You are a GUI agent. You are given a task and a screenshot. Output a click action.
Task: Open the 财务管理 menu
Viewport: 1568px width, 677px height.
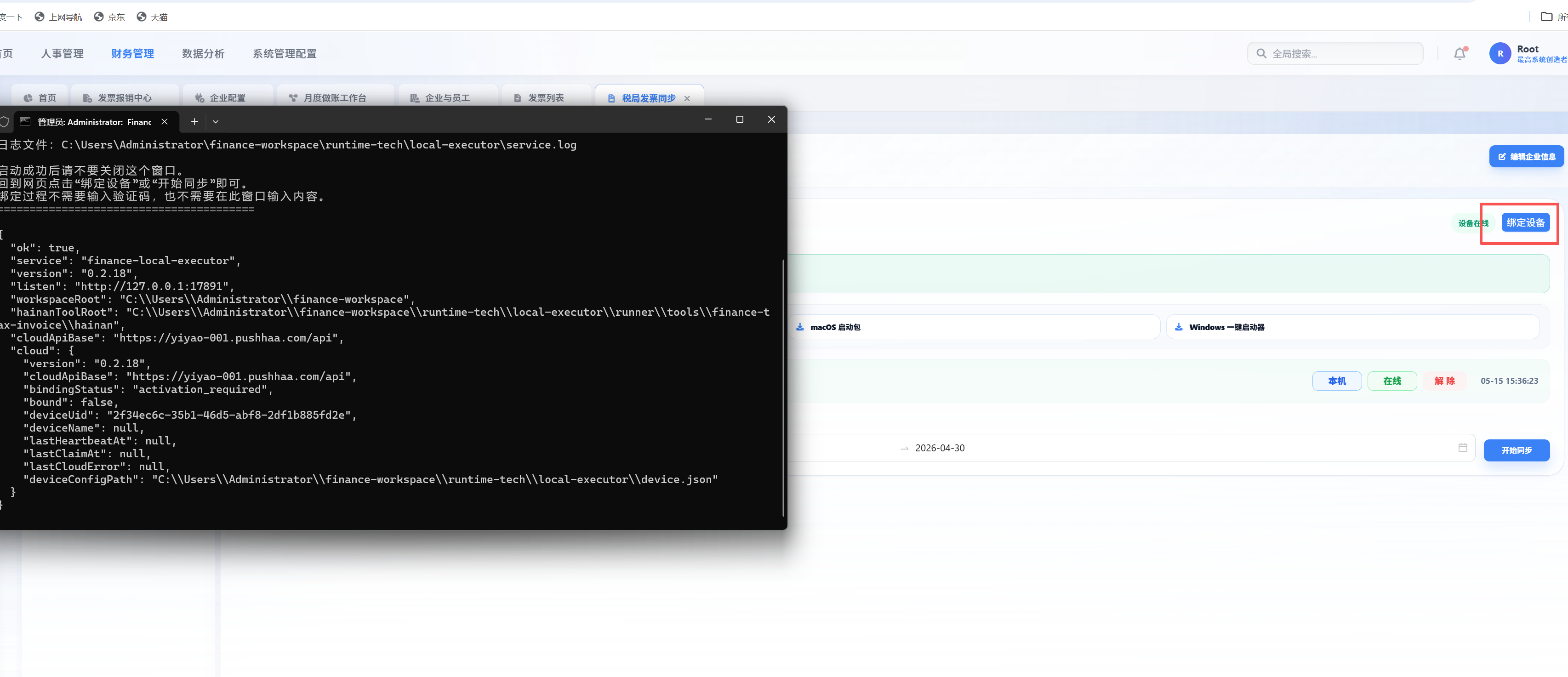[133, 54]
